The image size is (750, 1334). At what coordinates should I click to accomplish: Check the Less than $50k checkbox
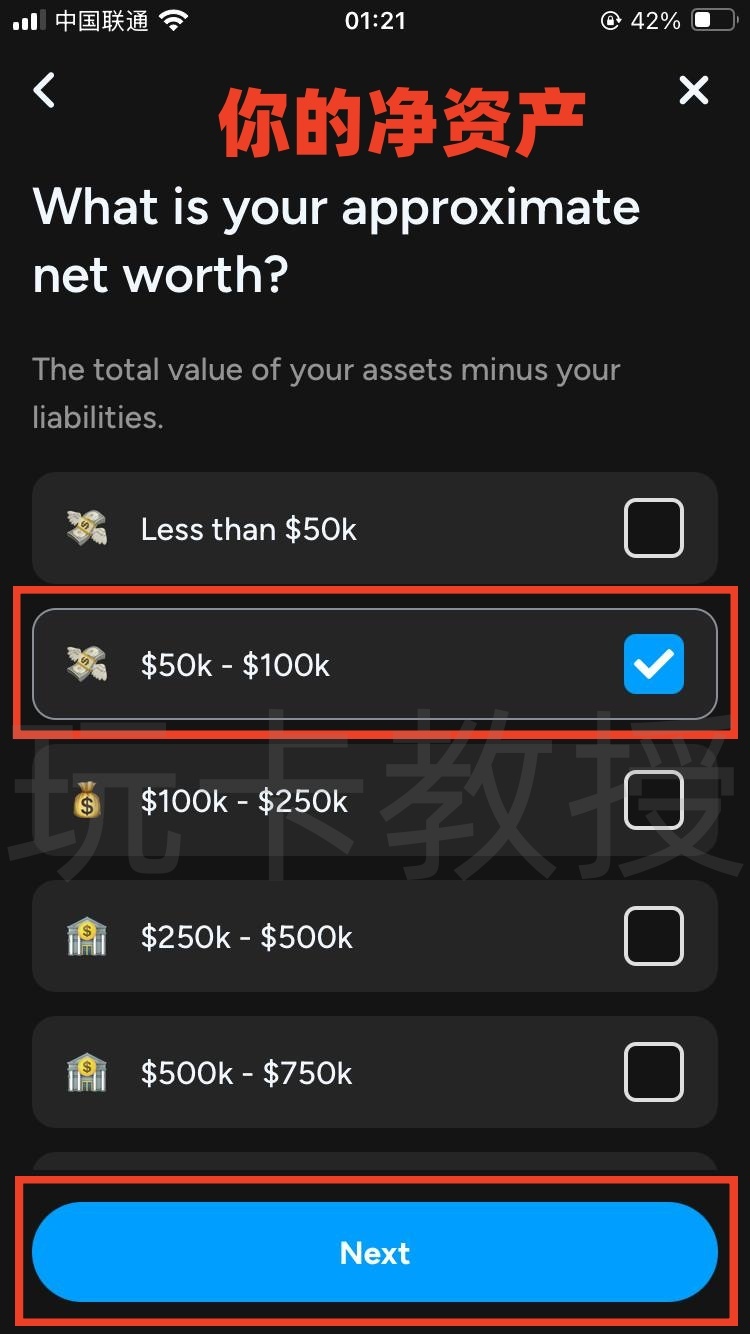[x=653, y=528]
